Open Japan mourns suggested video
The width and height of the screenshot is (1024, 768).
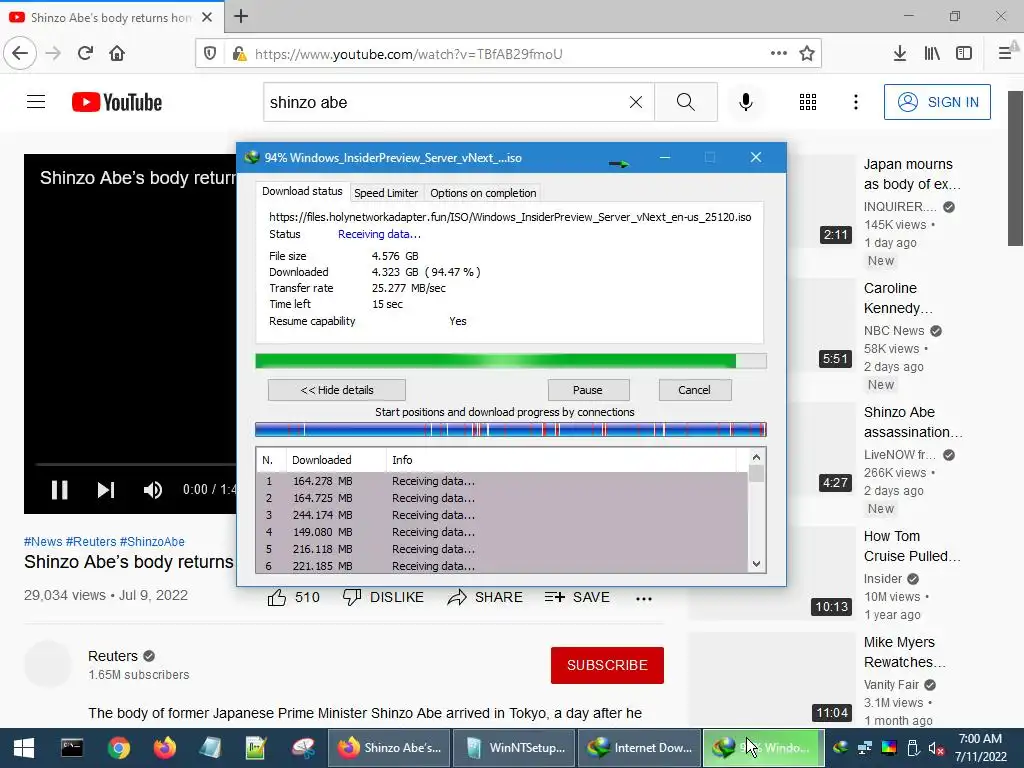(912, 174)
